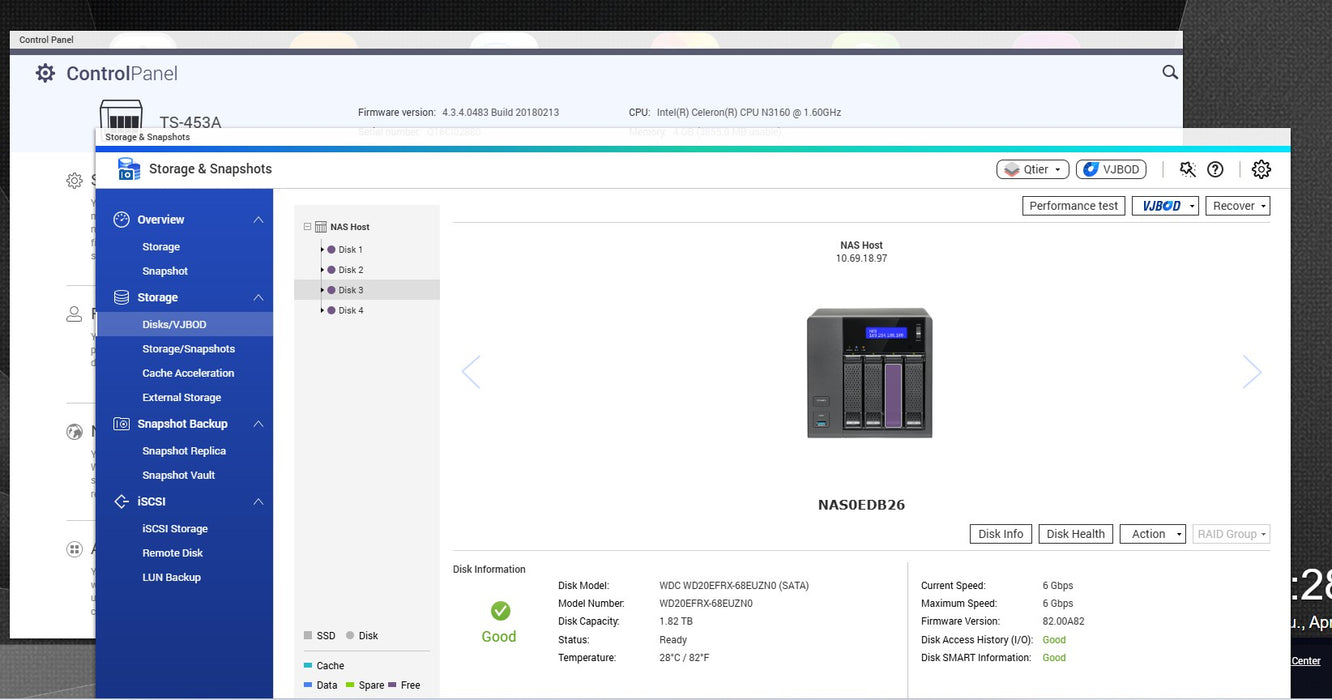Collapse the Storage section chevron
Viewport: 1332px width, 700px height.
pos(258,298)
